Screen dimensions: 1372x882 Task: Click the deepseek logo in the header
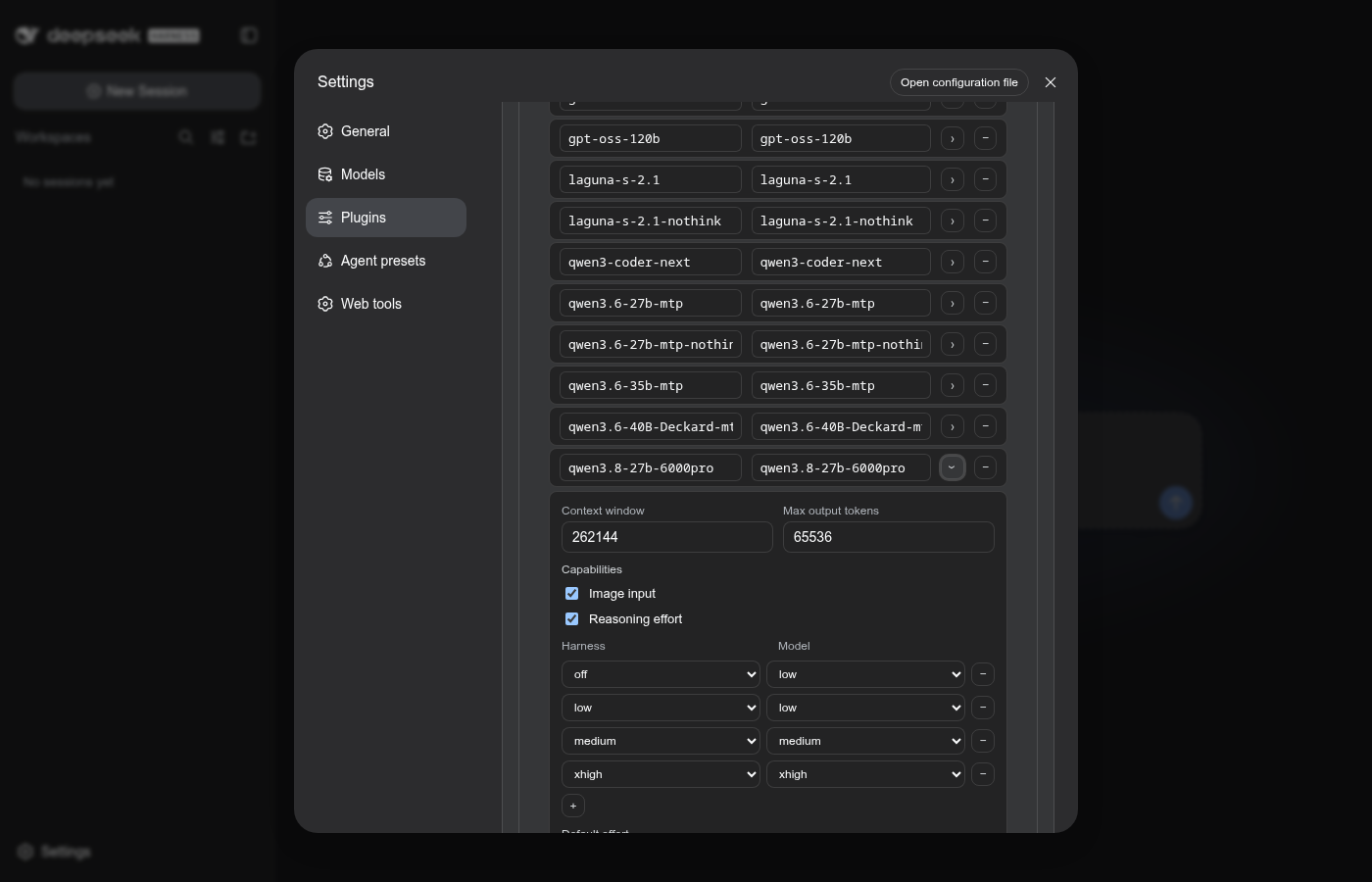108,35
